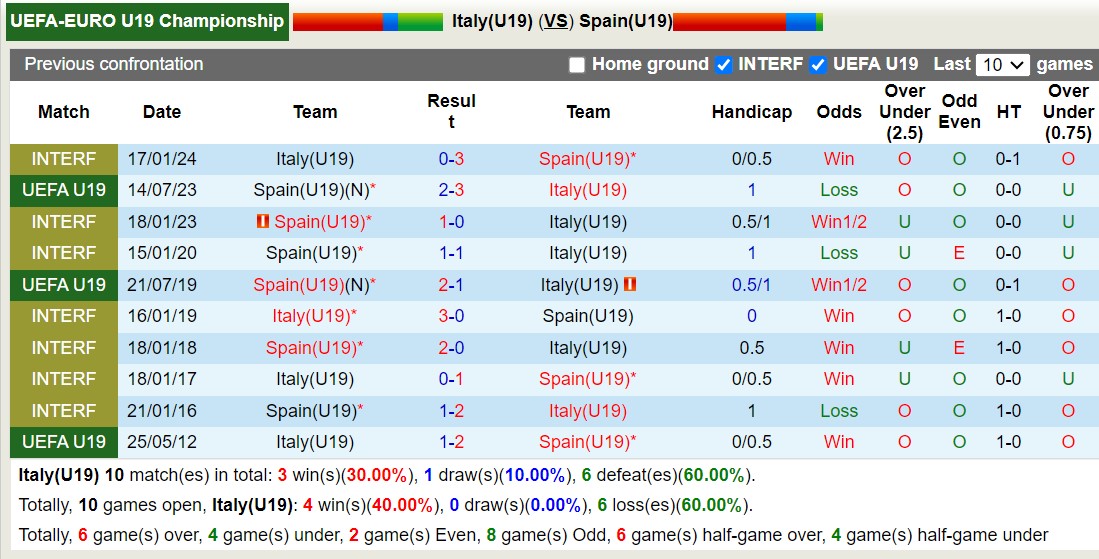
Task: Click the VS link between team names
Action: click(555, 21)
